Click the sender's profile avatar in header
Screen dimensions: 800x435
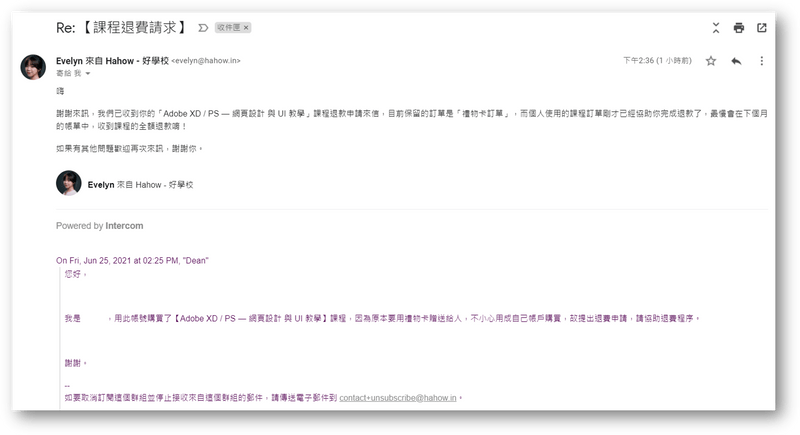33,67
